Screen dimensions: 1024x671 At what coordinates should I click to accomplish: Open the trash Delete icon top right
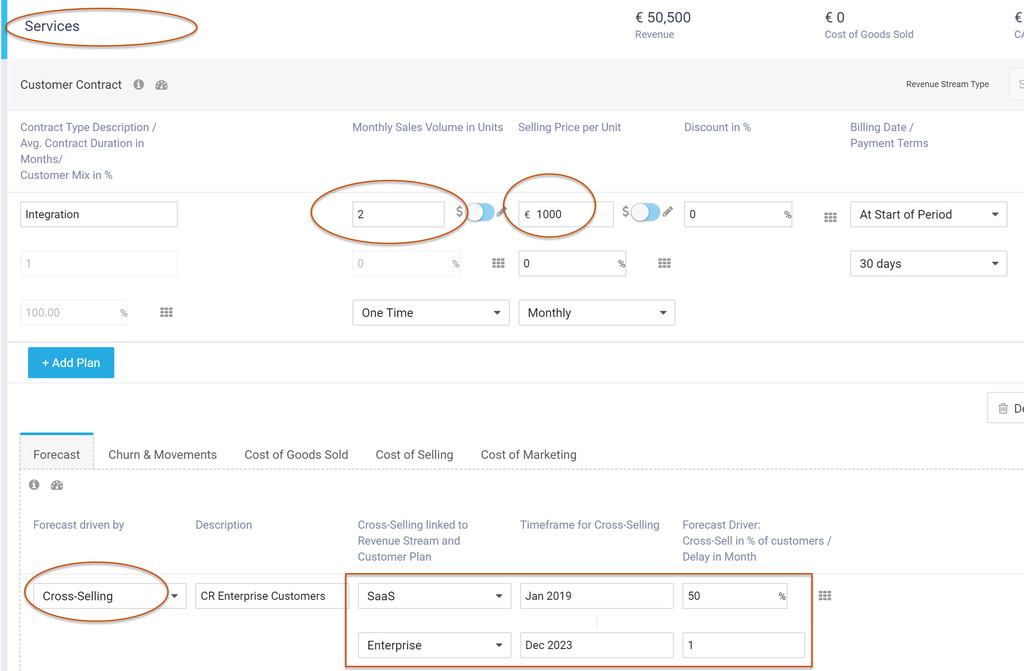point(1003,407)
